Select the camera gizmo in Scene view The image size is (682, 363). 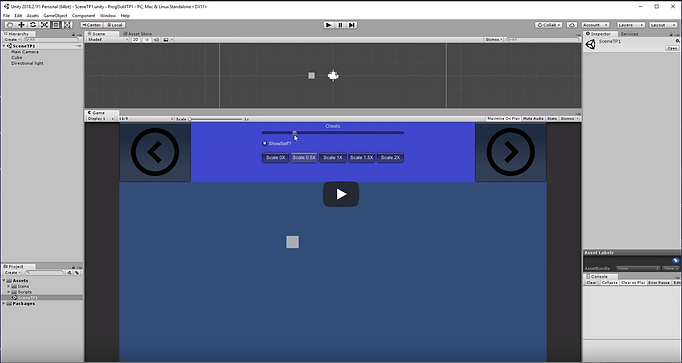333,76
